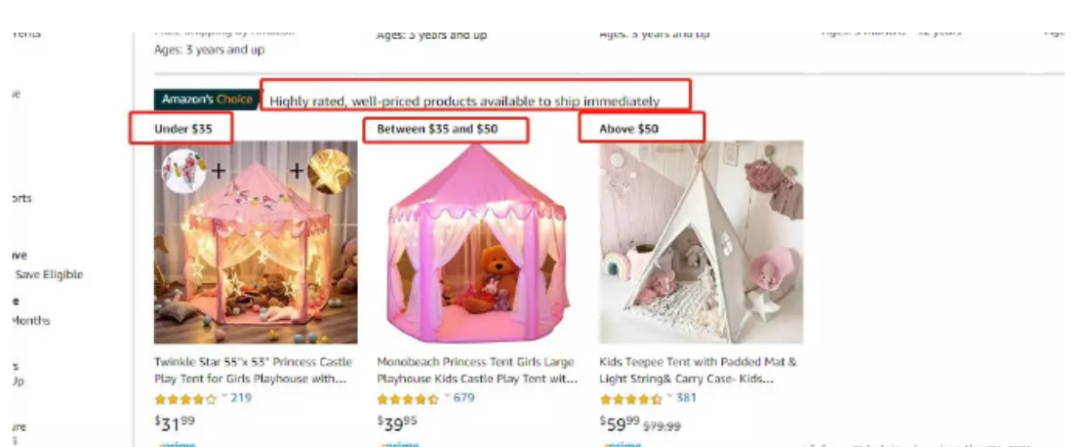Click the Under $35 heading

coord(183,129)
